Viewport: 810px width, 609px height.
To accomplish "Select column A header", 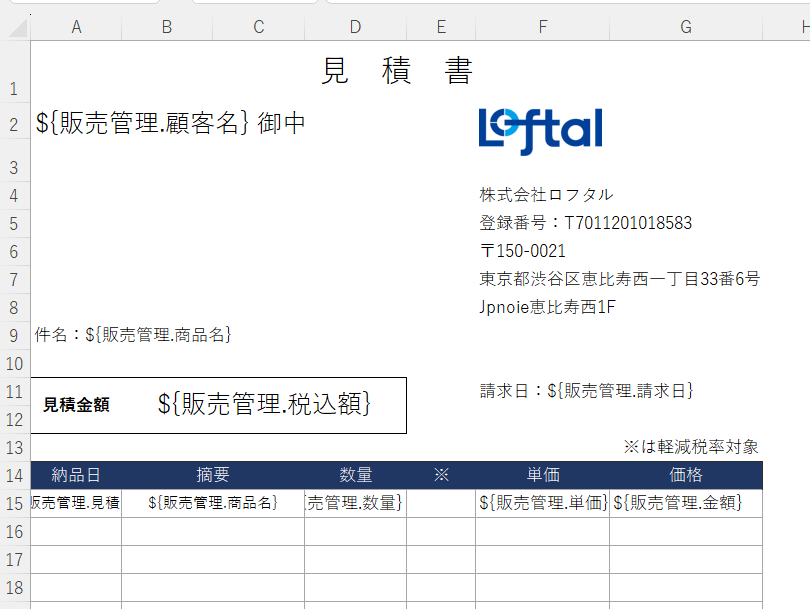I will pyautogui.click(x=76, y=28).
